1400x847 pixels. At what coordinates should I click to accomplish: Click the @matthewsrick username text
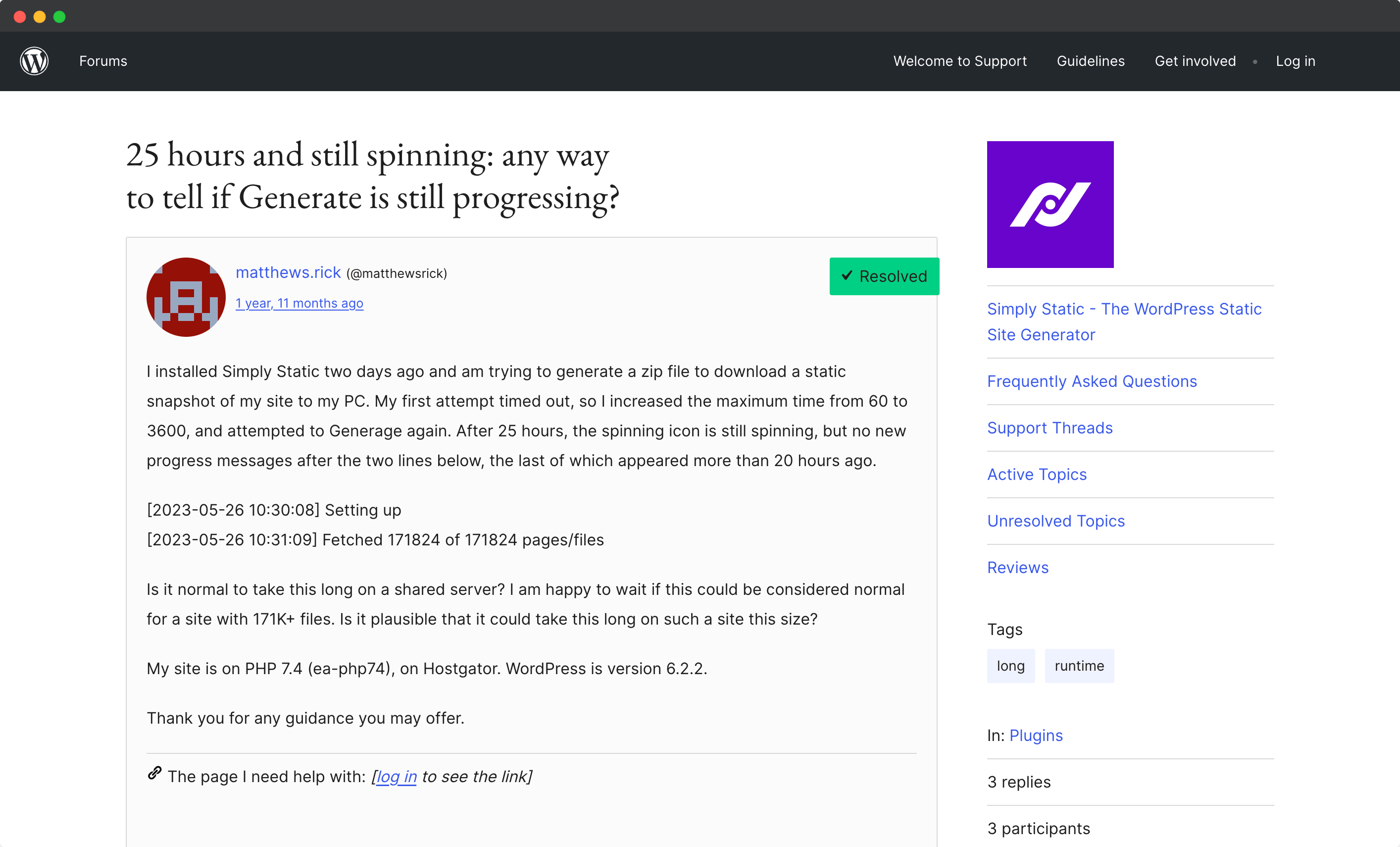click(x=397, y=273)
